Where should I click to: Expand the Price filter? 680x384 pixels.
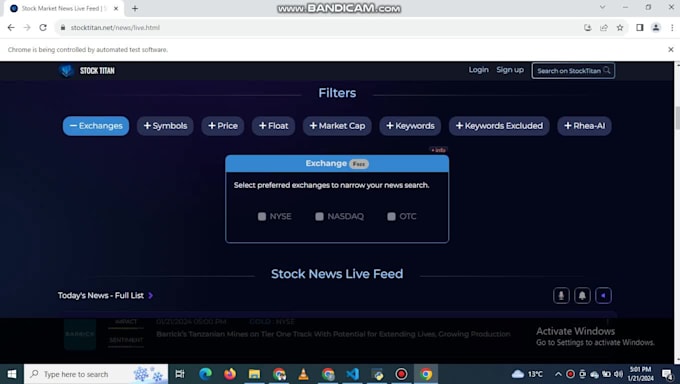[222, 126]
